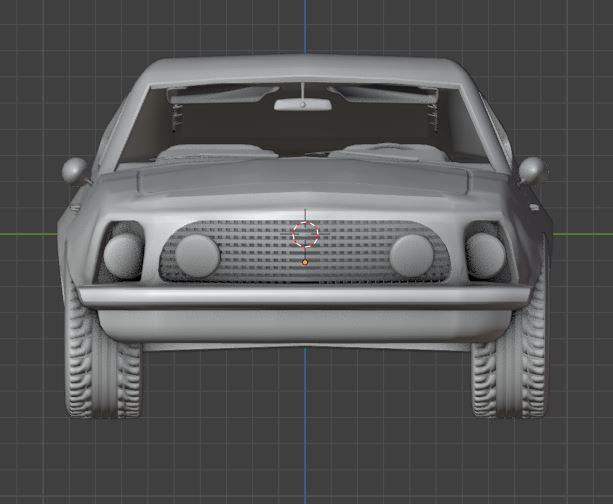Select the left inner grille lamp
The image size is (613, 504).
point(197,255)
